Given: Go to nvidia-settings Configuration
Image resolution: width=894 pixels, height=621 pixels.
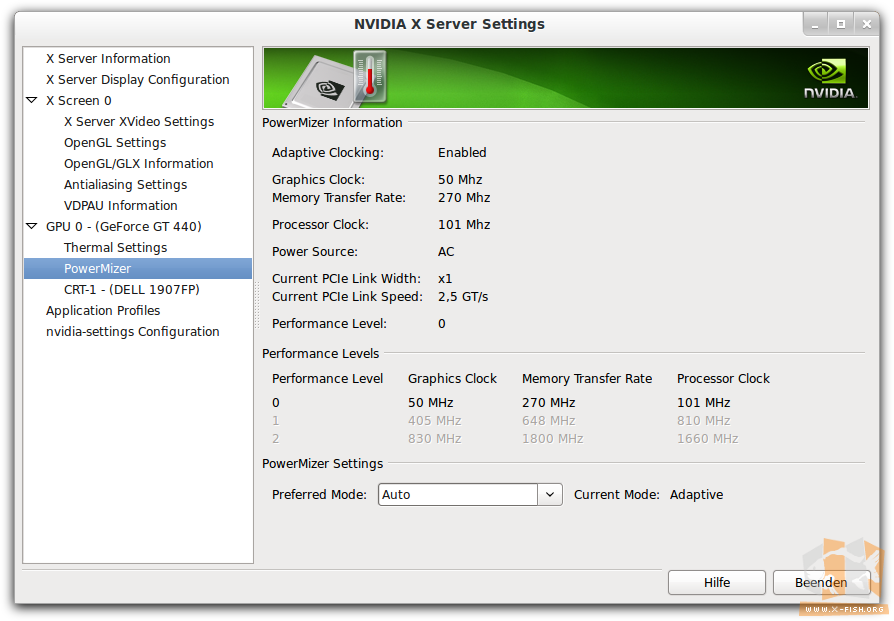Looking at the screenshot, I should click(x=133, y=332).
